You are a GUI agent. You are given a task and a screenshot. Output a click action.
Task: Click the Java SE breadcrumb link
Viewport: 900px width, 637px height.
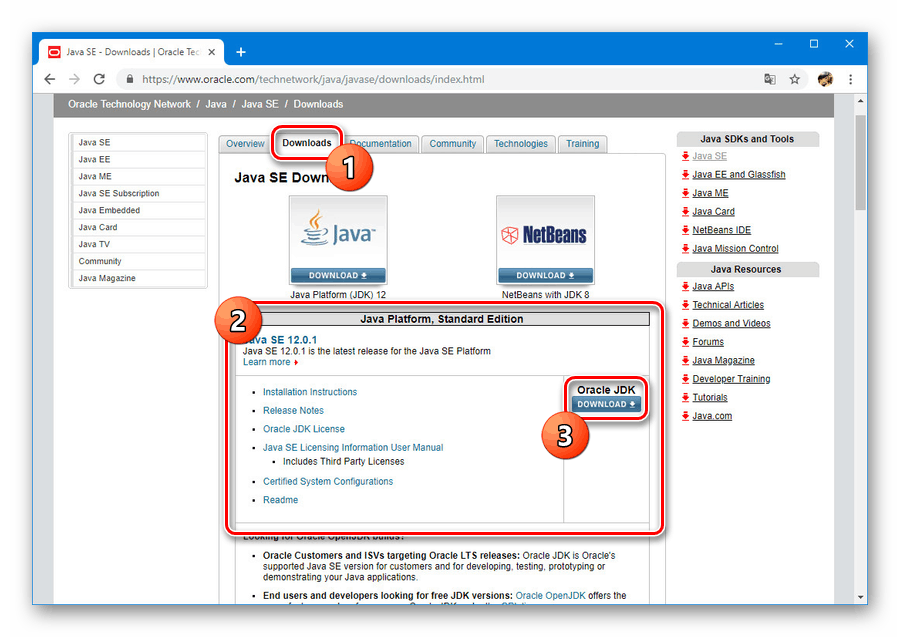tap(259, 104)
